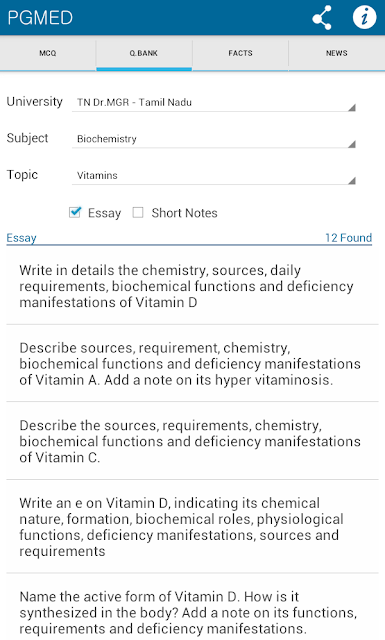Open the first Vitamin D chemistry question
Viewport: 385px width, 640px height.
[192, 286]
